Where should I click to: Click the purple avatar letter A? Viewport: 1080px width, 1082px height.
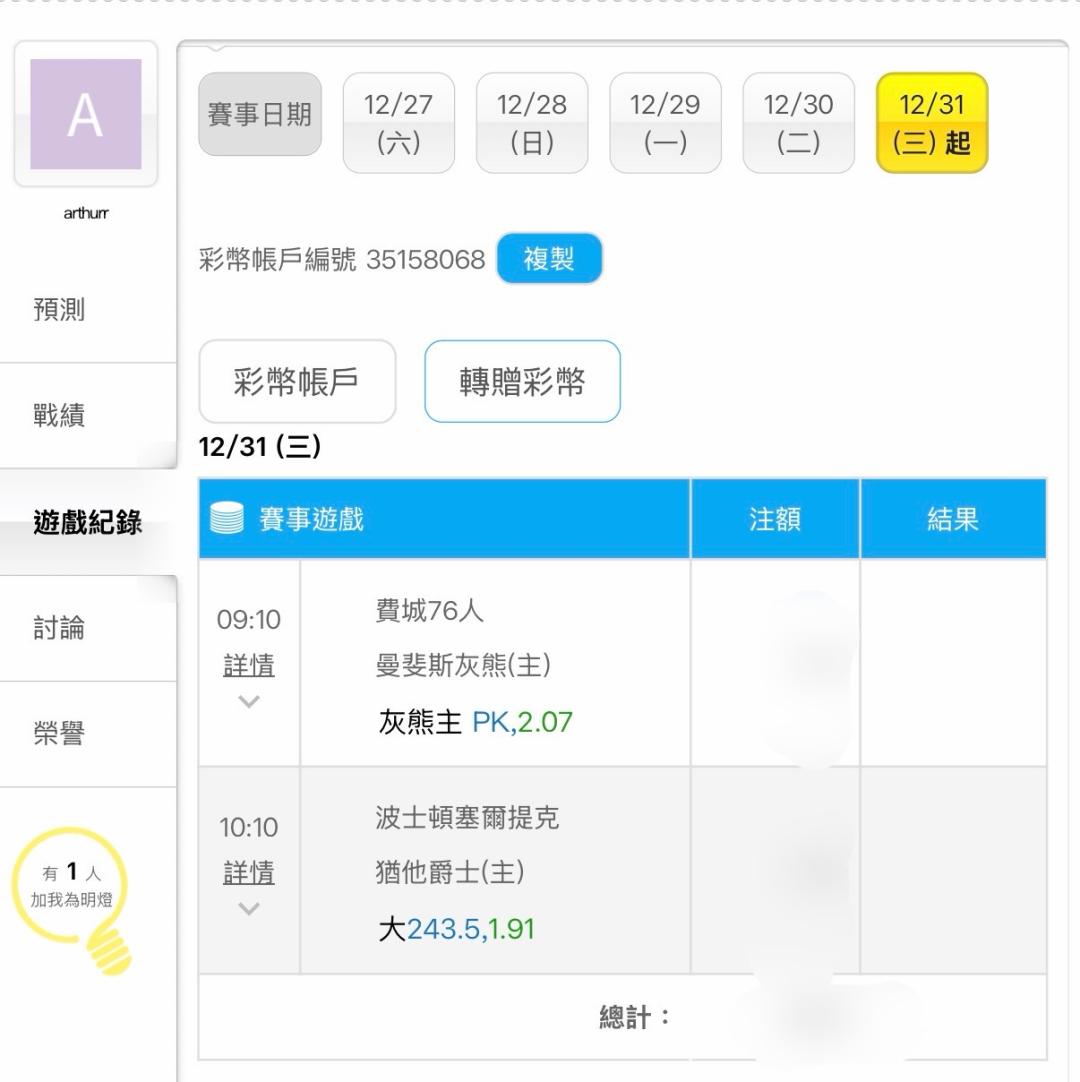[85, 114]
